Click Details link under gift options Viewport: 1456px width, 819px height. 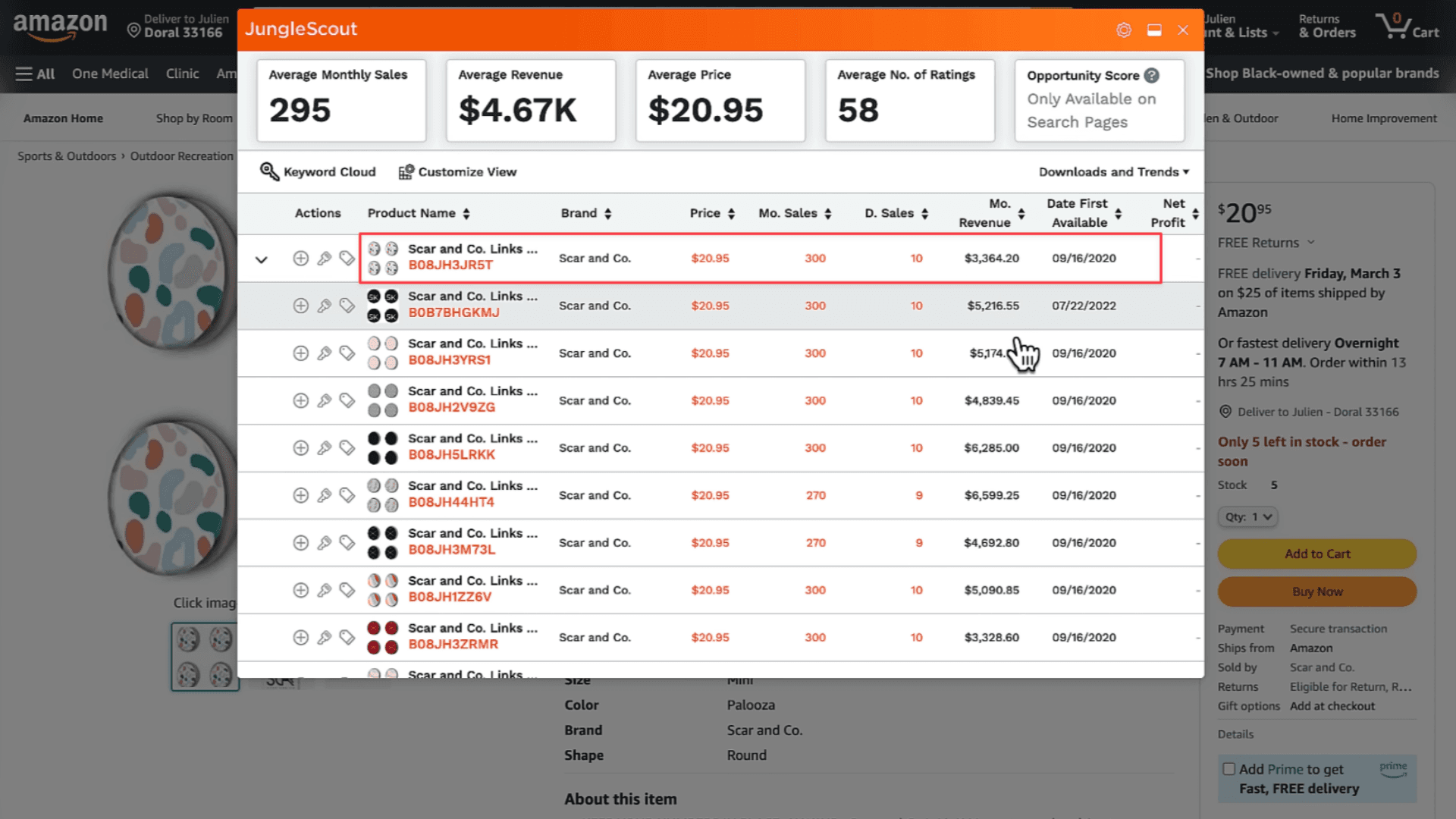tap(1235, 734)
